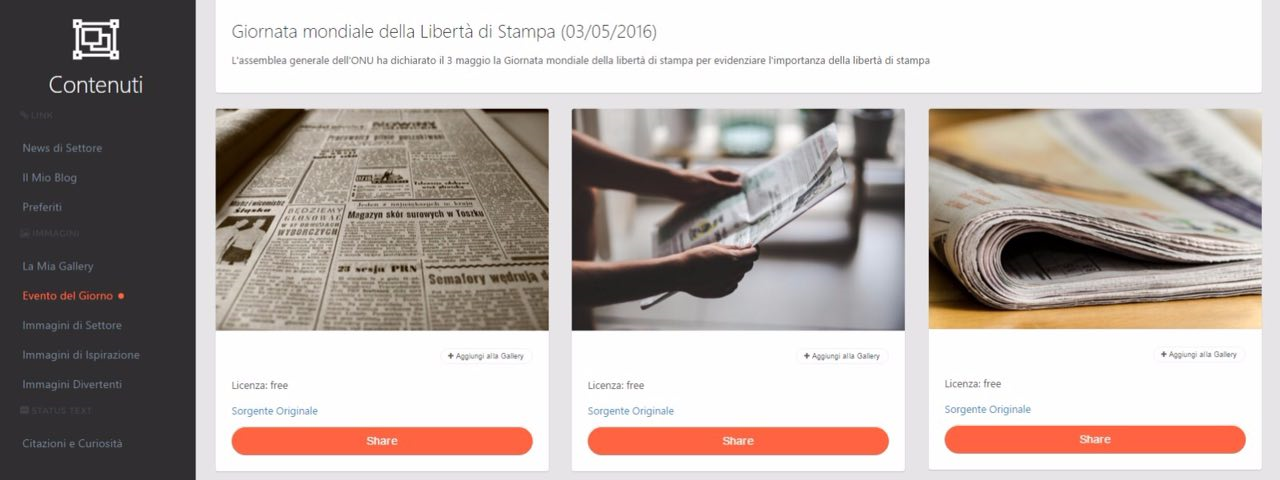Add old newspaper image to Gallery
Screen dimensions: 1280x480
point(486,356)
